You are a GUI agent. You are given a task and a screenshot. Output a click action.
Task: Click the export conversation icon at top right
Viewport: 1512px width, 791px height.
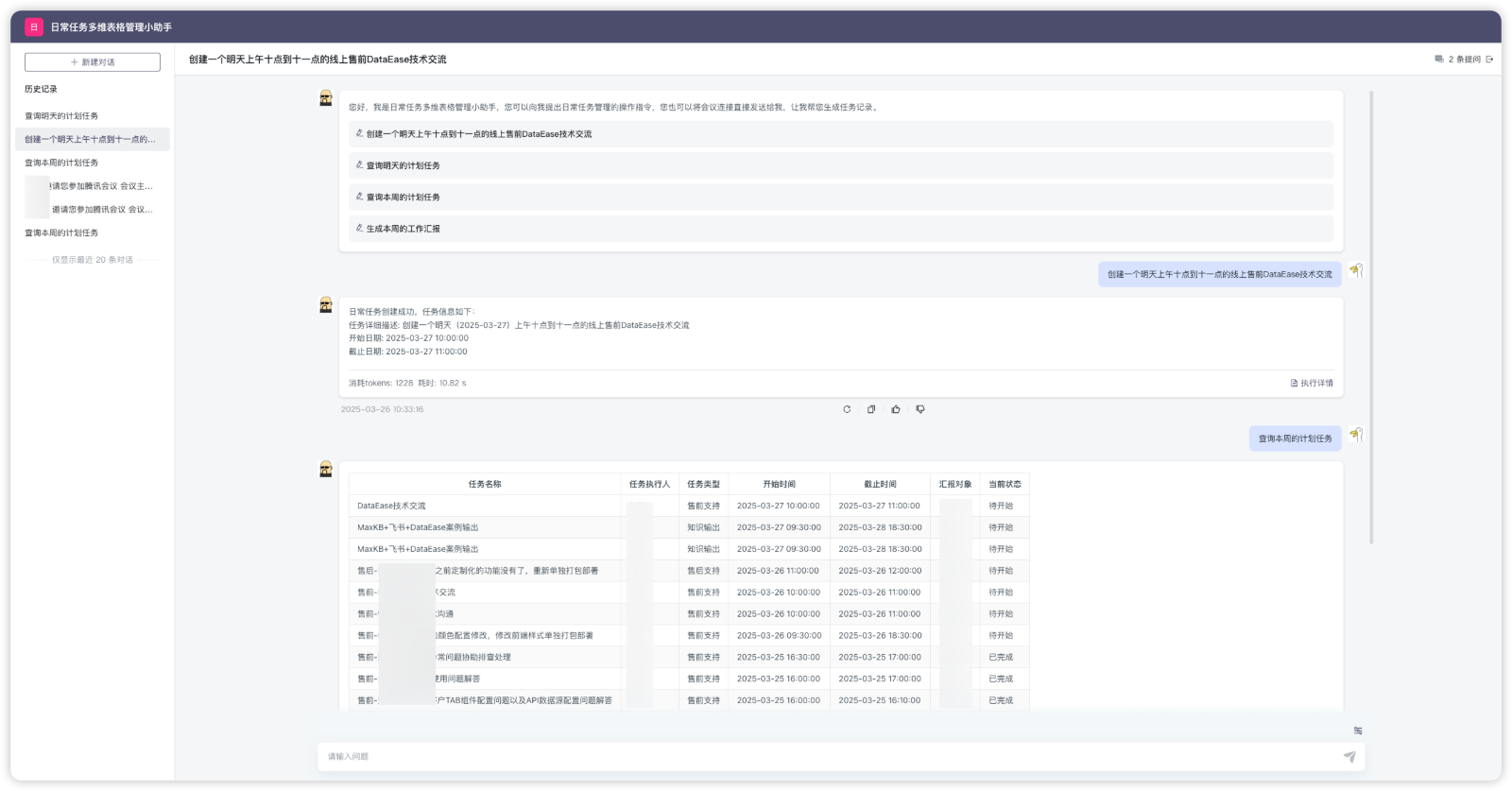1490,60
